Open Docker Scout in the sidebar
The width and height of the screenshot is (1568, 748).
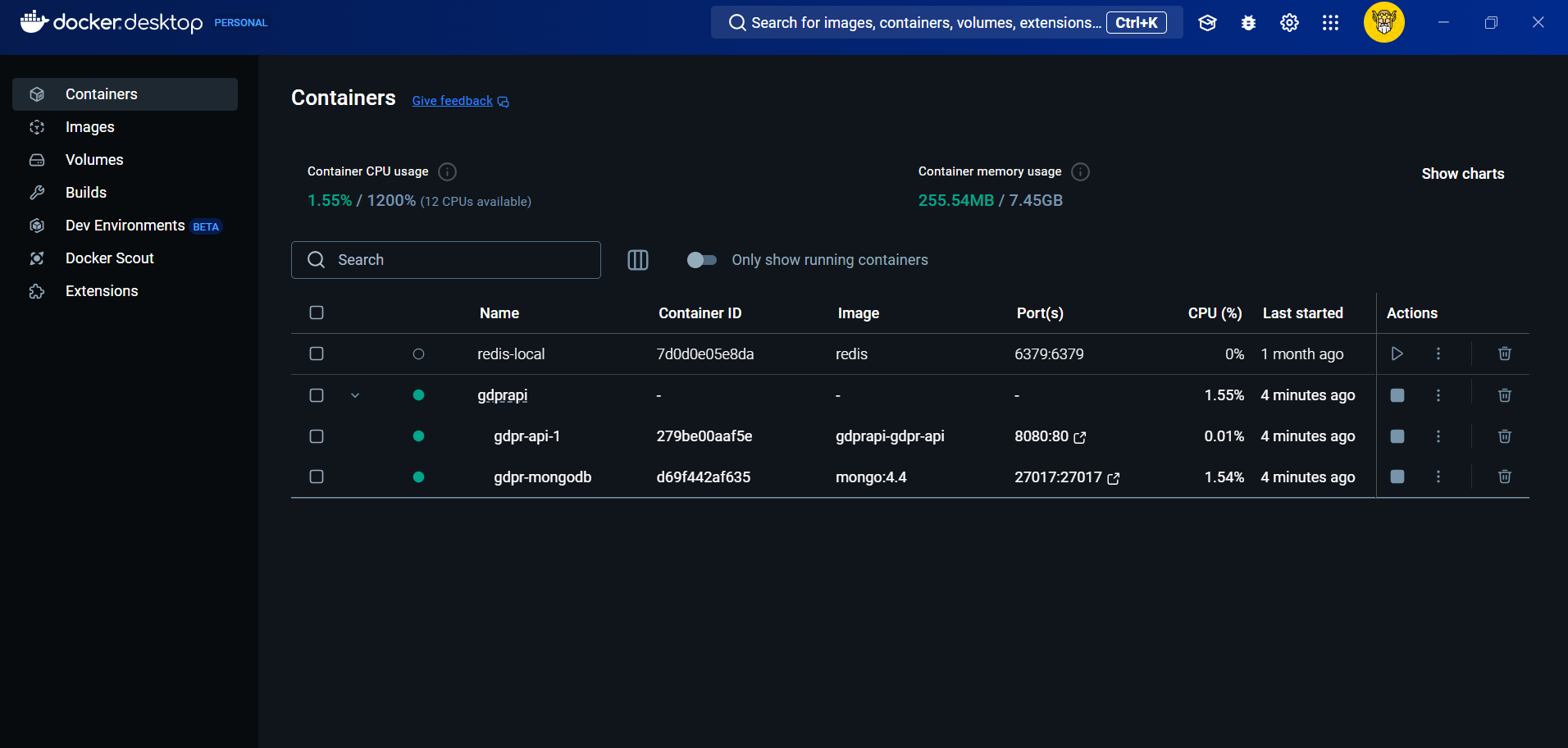(x=125, y=258)
